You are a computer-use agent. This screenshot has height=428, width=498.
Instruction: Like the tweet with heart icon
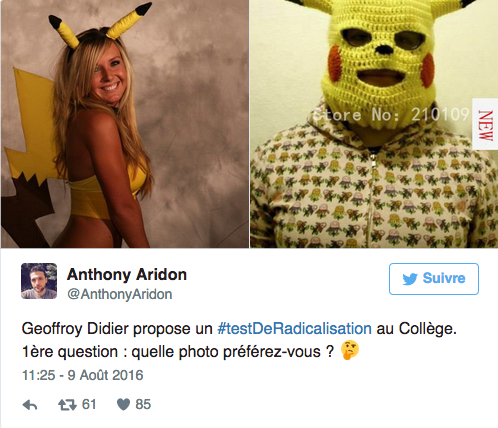[123, 405]
